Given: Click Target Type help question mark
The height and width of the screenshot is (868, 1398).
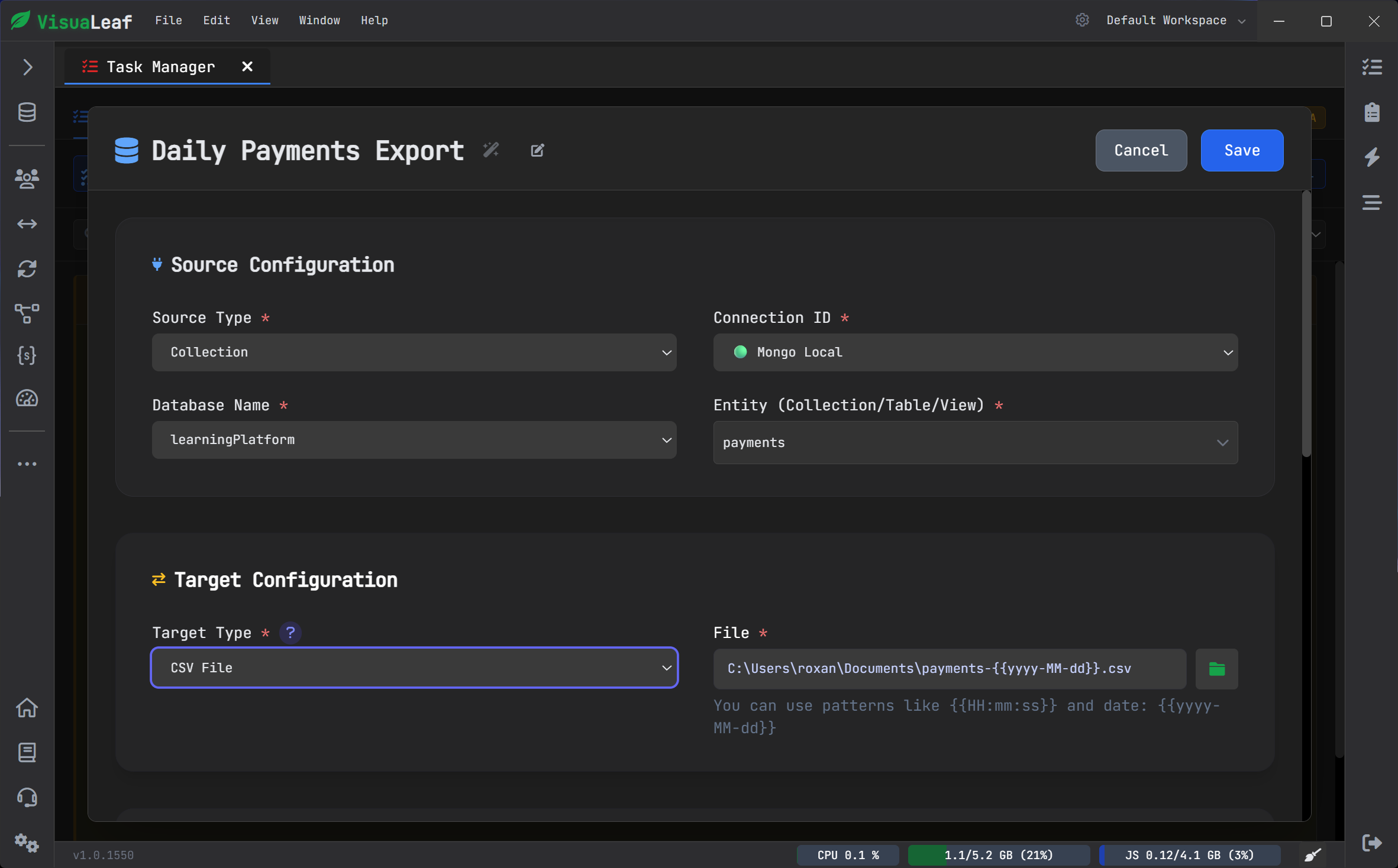Looking at the screenshot, I should pos(290,633).
